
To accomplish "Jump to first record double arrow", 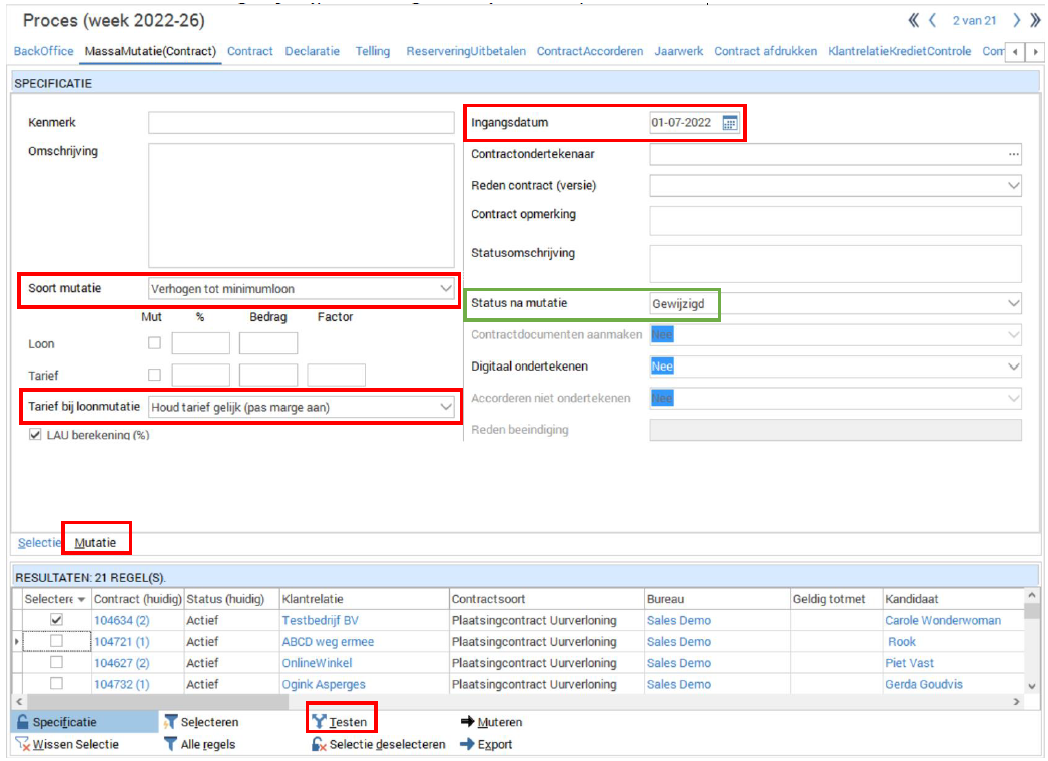I will click(913, 20).
